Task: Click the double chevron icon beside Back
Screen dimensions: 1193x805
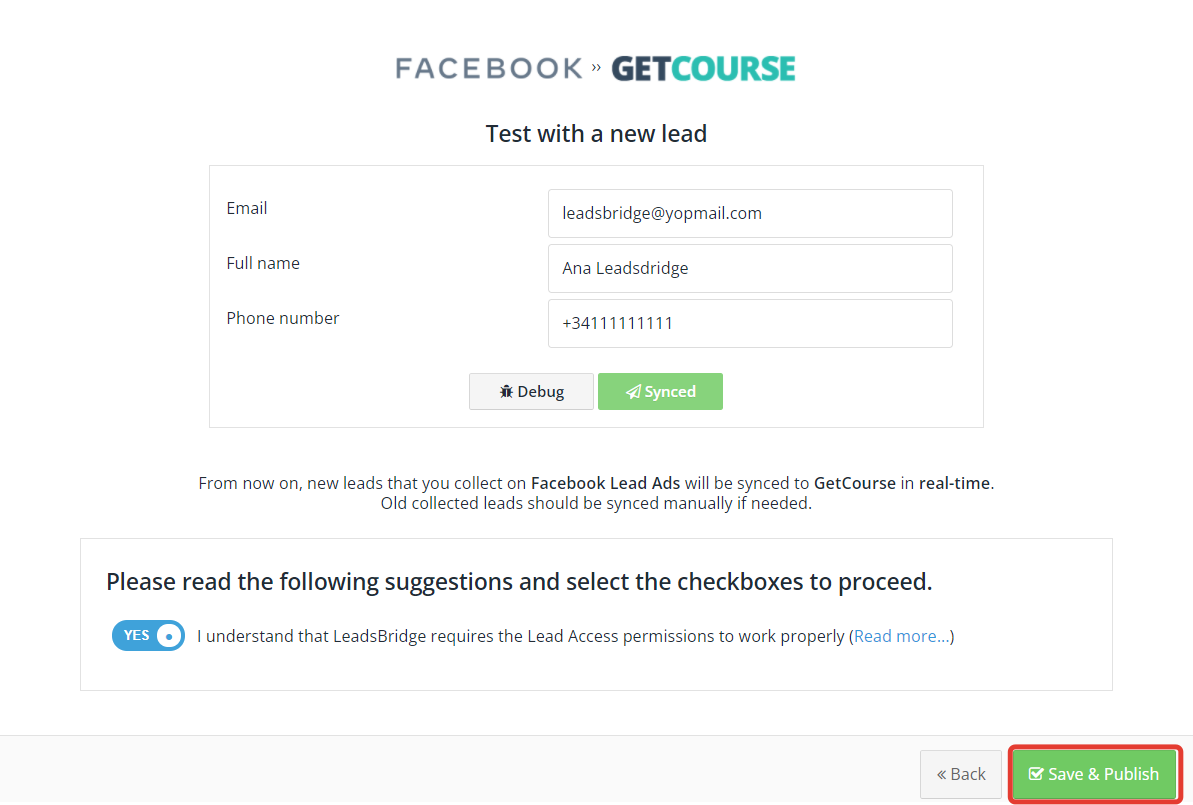Action: click(x=941, y=775)
